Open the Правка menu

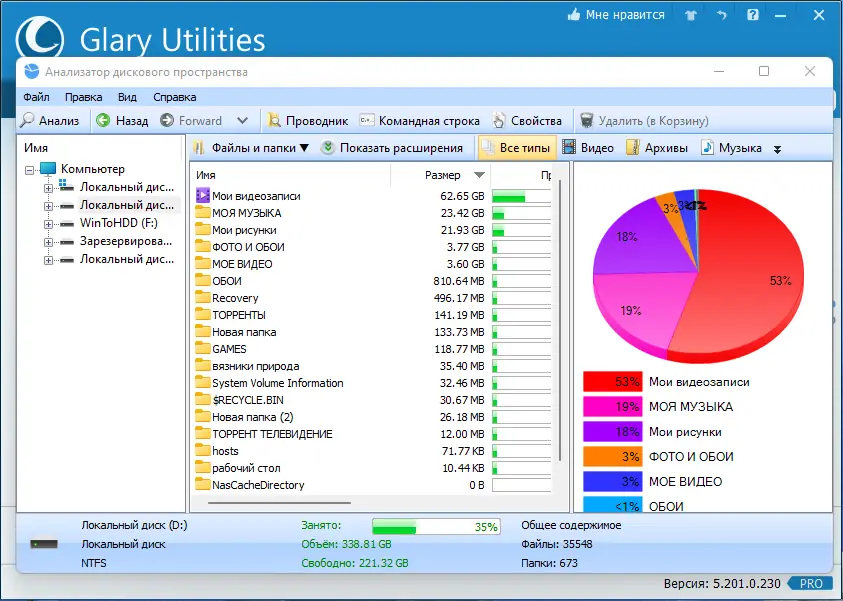[83, 97]
